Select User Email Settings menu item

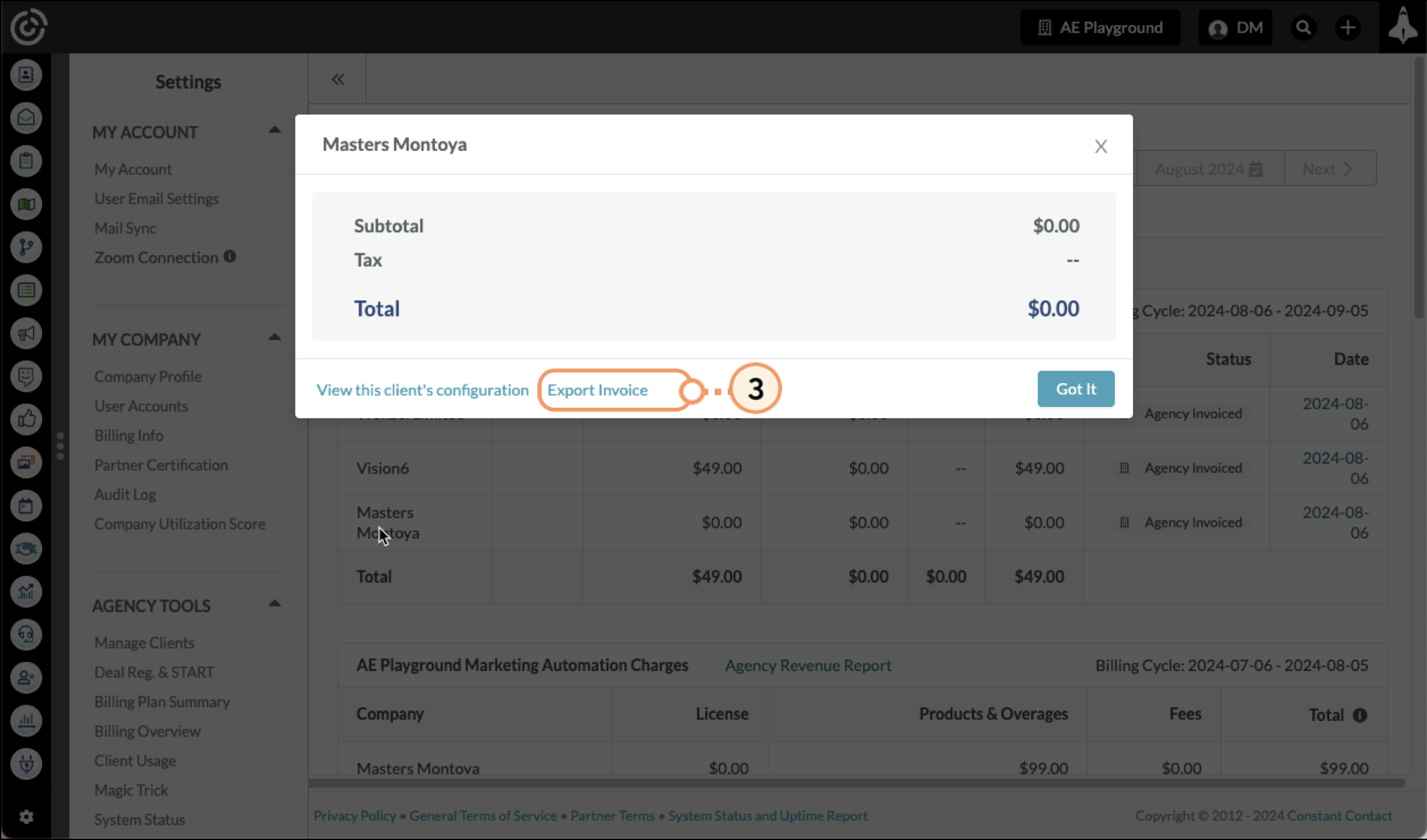(x=157, y=199)
